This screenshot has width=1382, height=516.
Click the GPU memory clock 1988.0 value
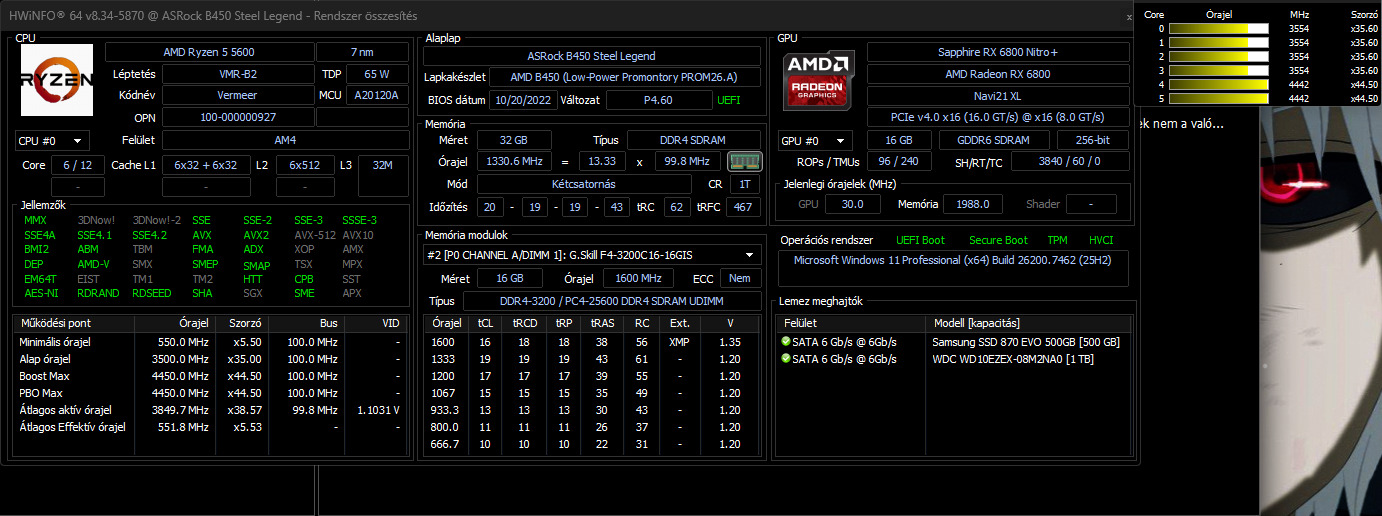pyautogui.click(x=973, y=204)
